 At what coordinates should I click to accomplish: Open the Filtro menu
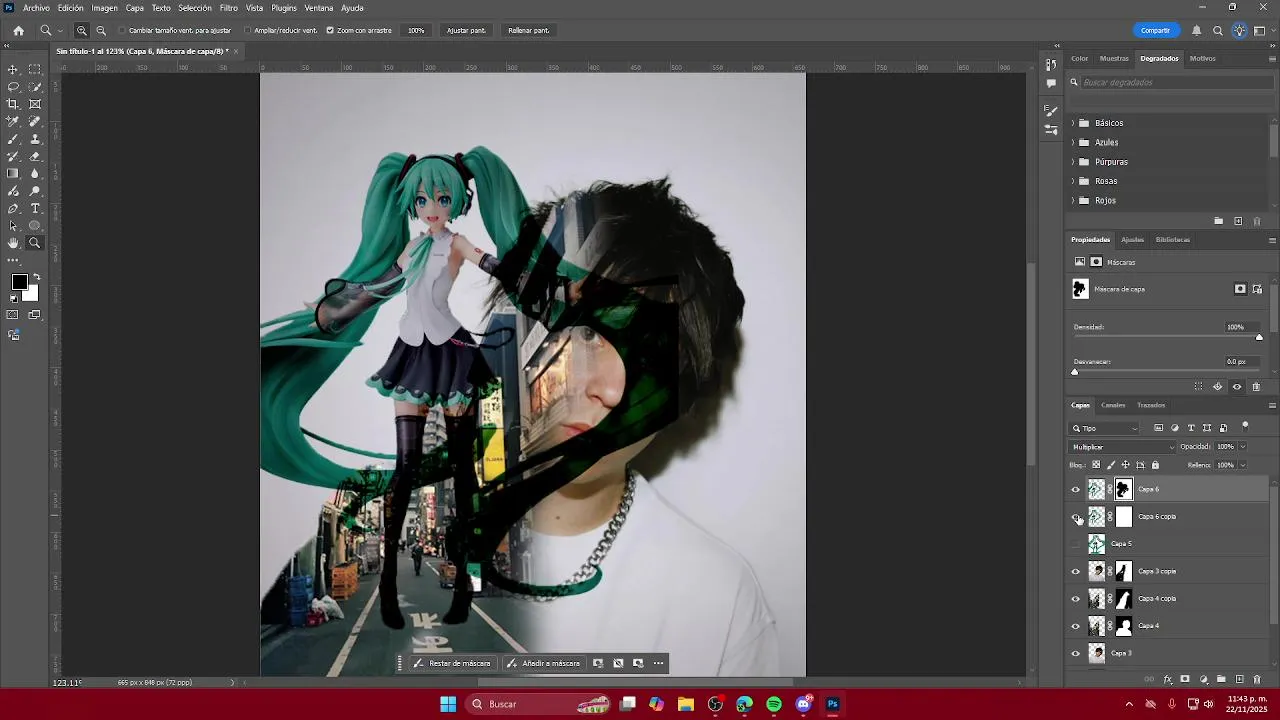point(229,8)
